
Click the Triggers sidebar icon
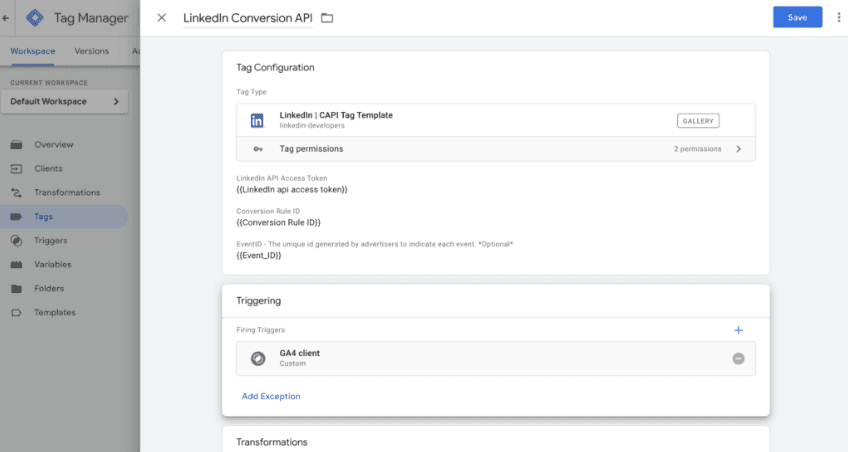tap(16, 241)
